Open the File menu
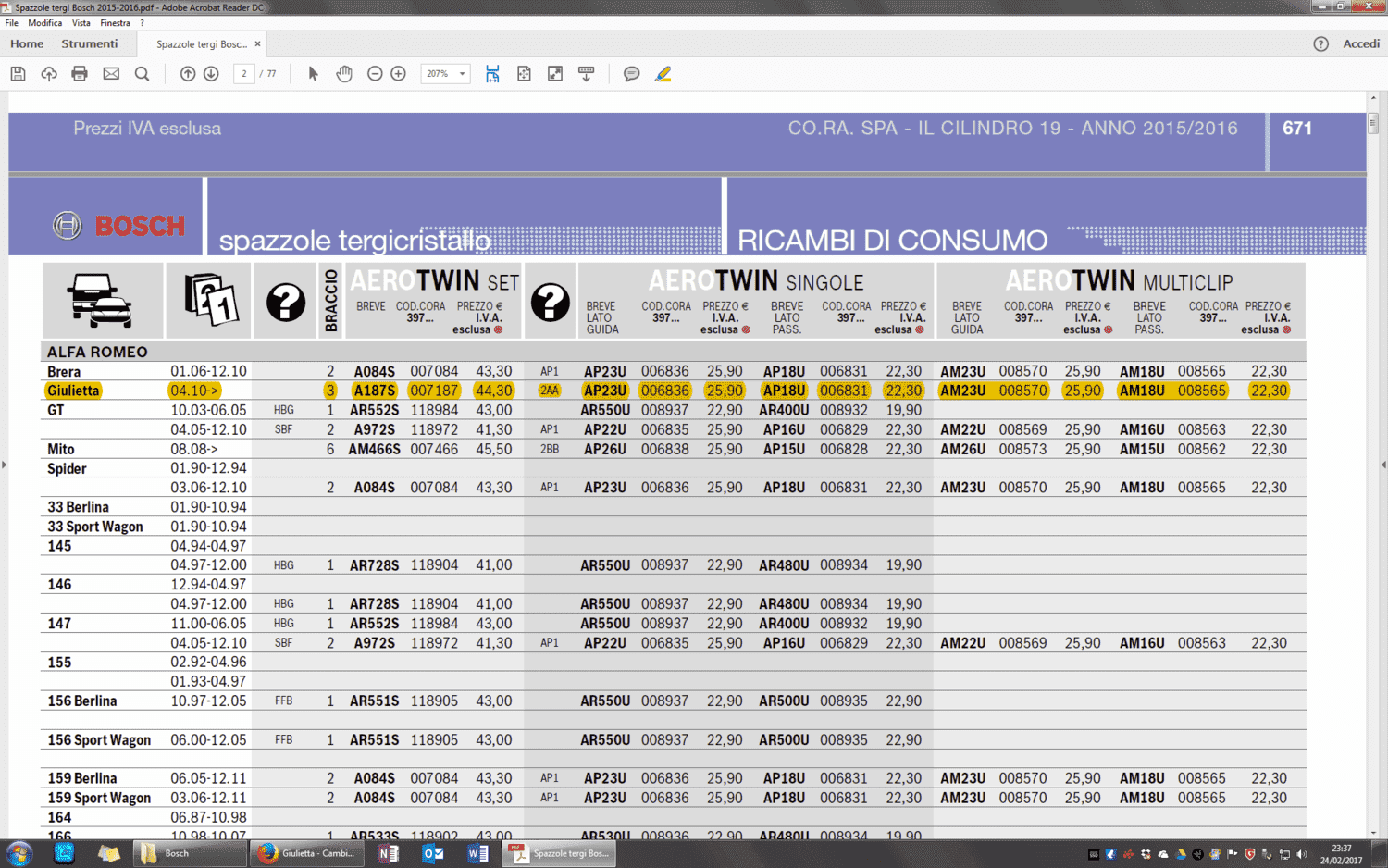 tap(12, 23)
